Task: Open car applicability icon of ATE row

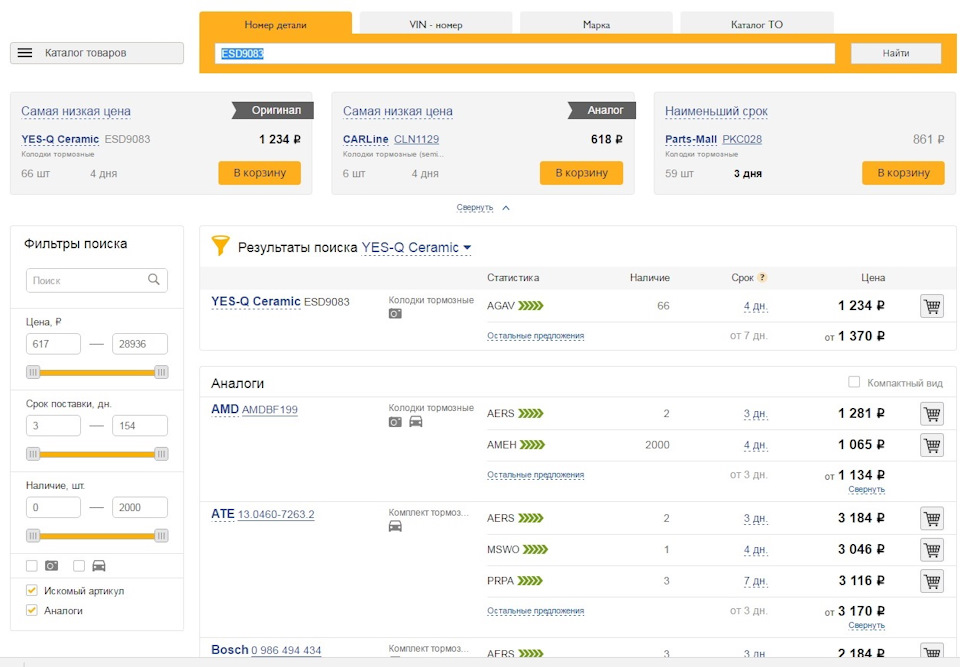Action: (396, 526)
